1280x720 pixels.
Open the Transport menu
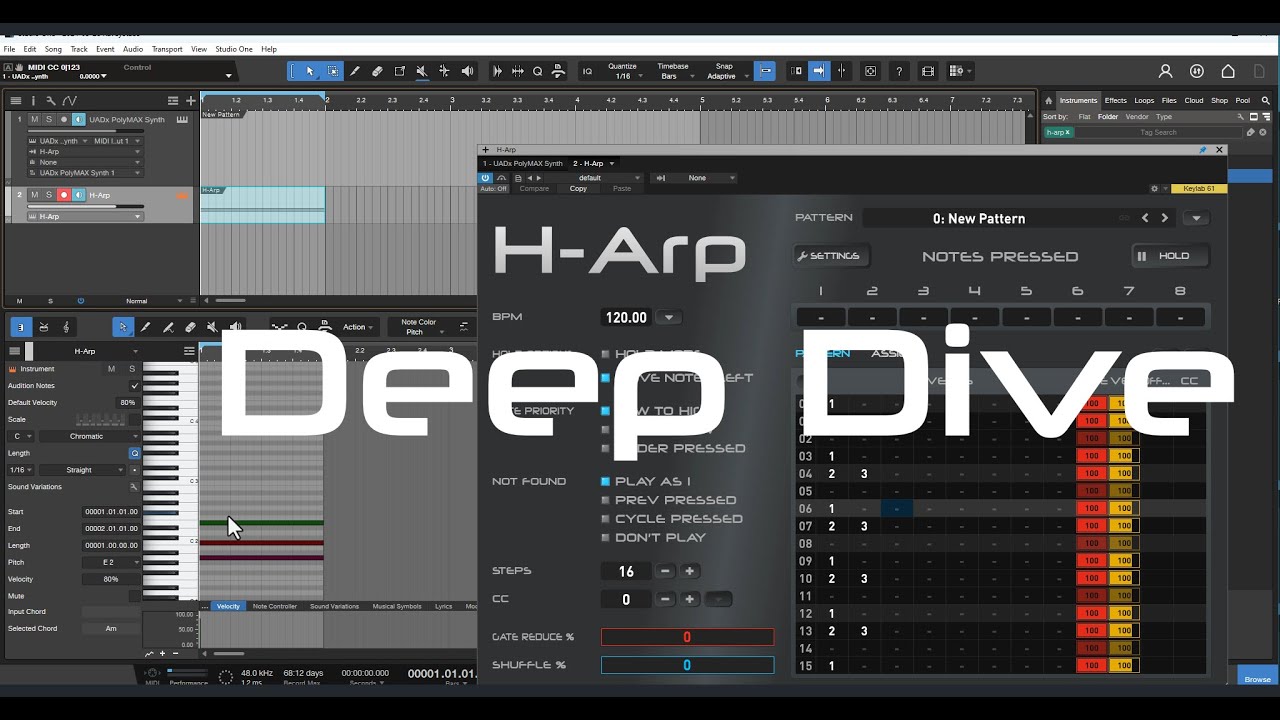(167, 49)
